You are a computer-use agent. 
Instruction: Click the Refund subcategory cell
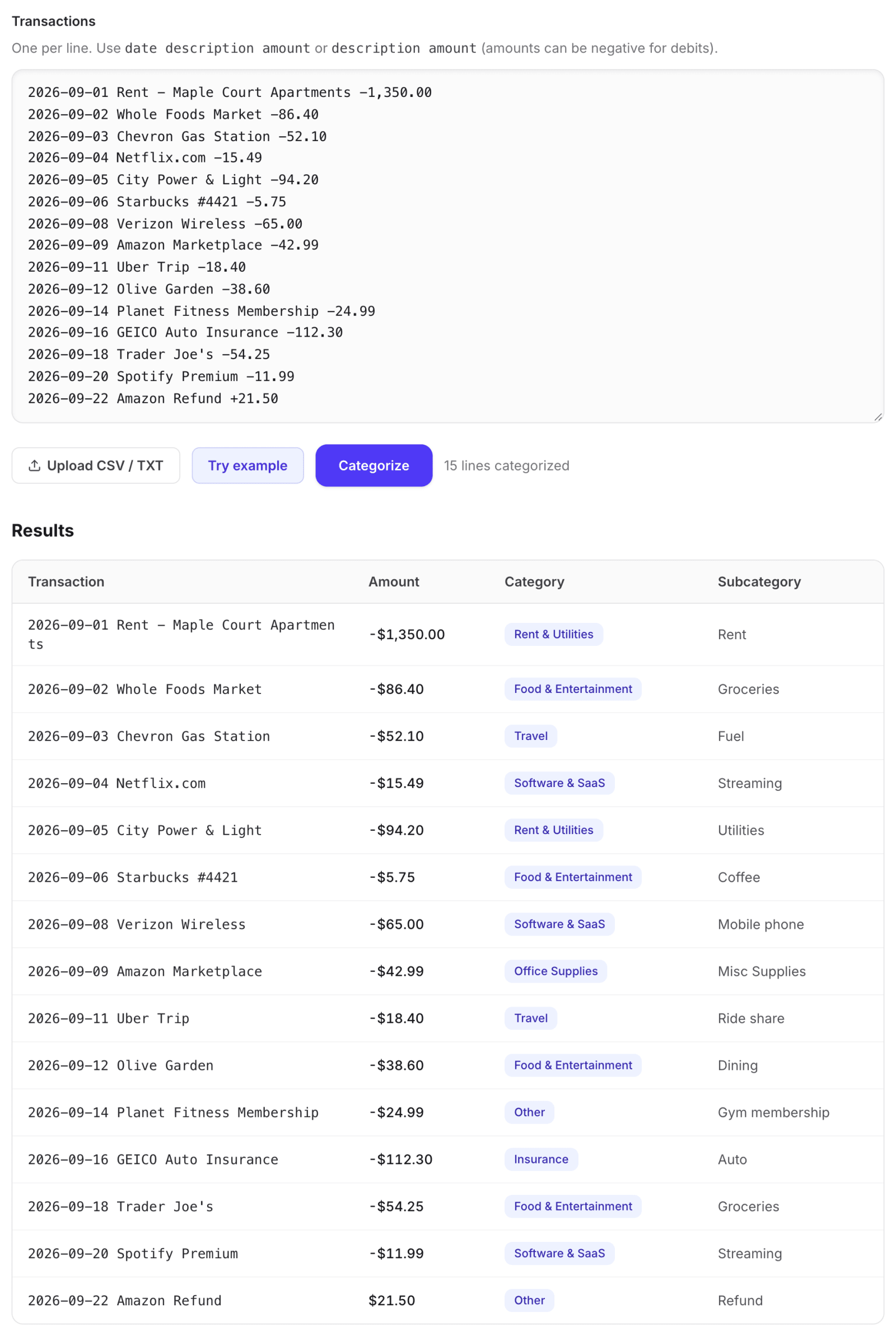pos(740,1301)
